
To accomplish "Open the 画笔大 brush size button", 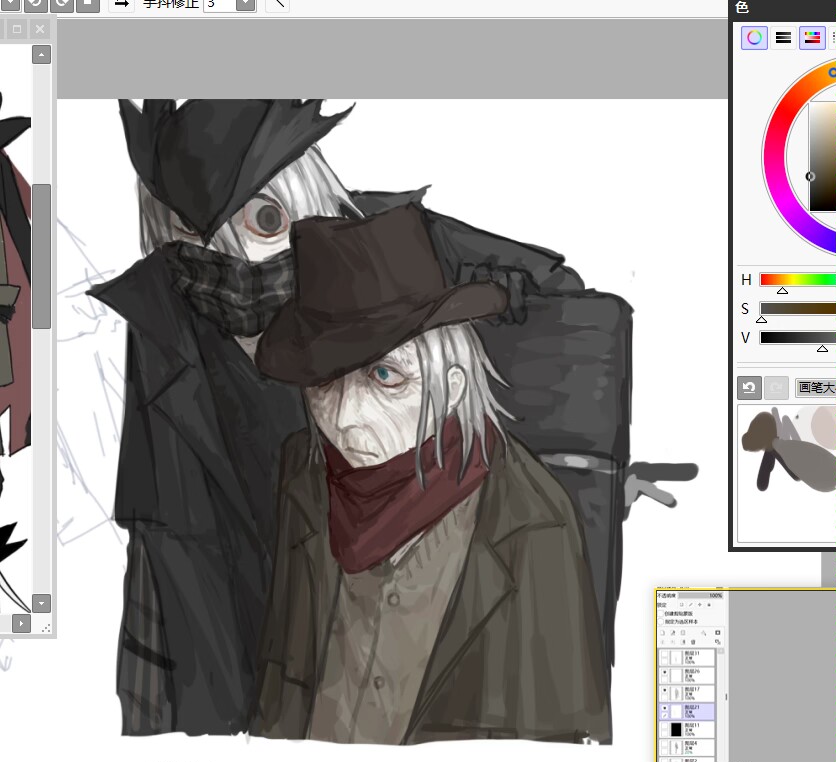I will tap(816, 388).
